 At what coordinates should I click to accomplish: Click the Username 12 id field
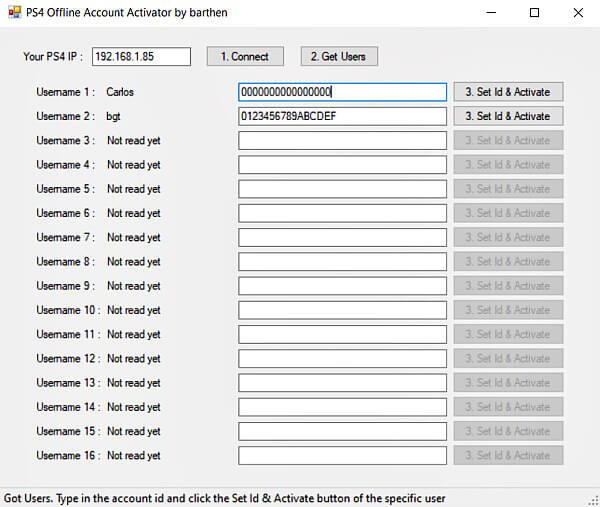pyautogui.click(x=342, y=359)
